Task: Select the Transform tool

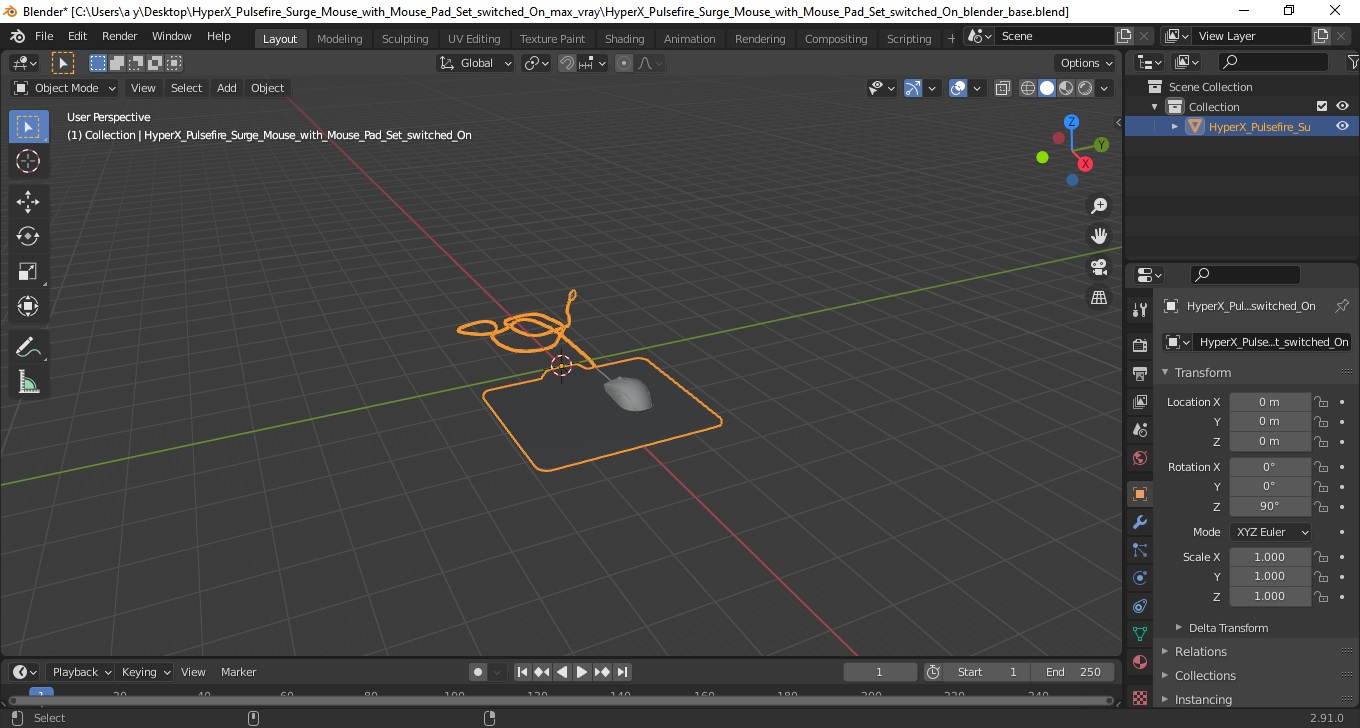Action: 28,306
